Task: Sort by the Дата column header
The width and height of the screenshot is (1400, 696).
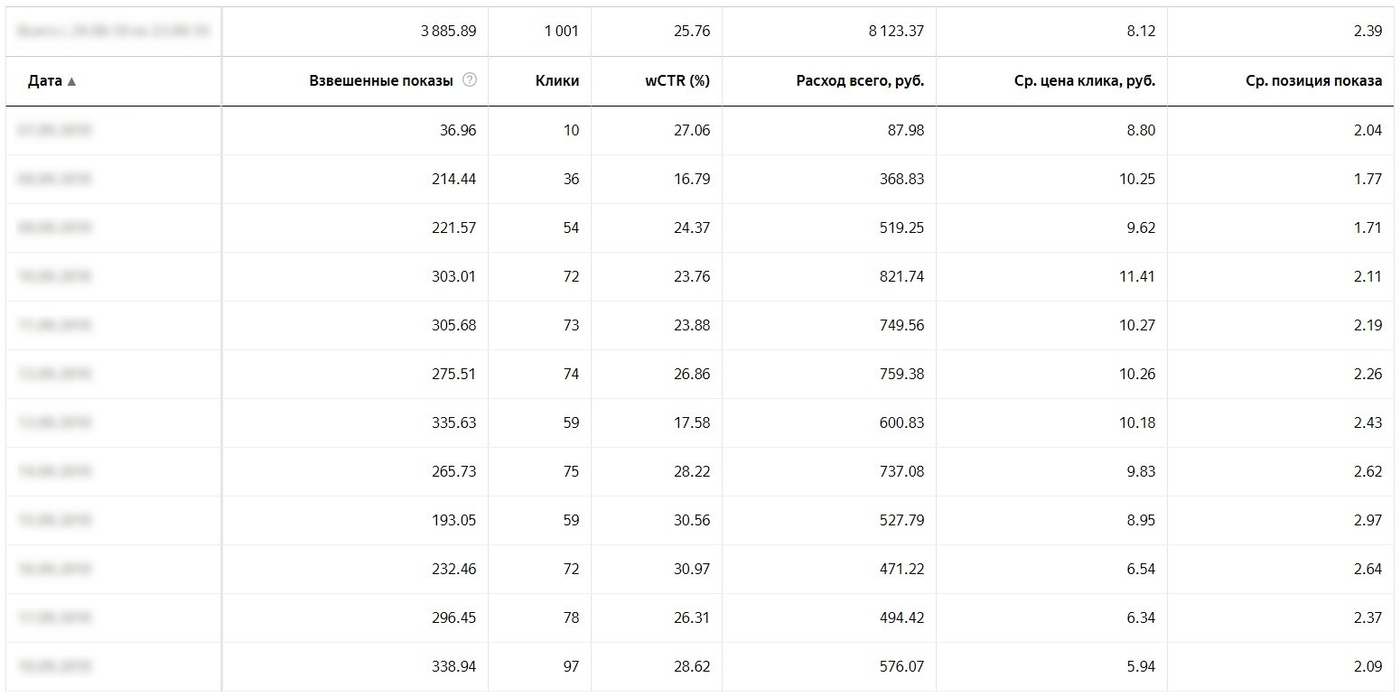Action: tap(45, 81)
